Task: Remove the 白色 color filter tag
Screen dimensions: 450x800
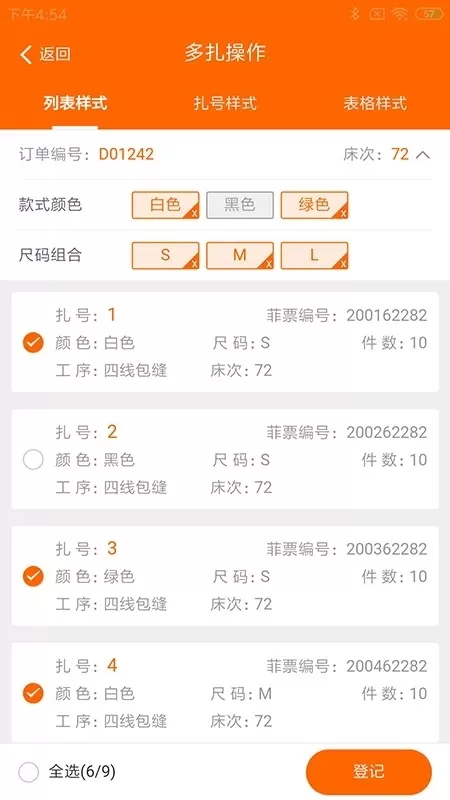Action: point(165,205)
